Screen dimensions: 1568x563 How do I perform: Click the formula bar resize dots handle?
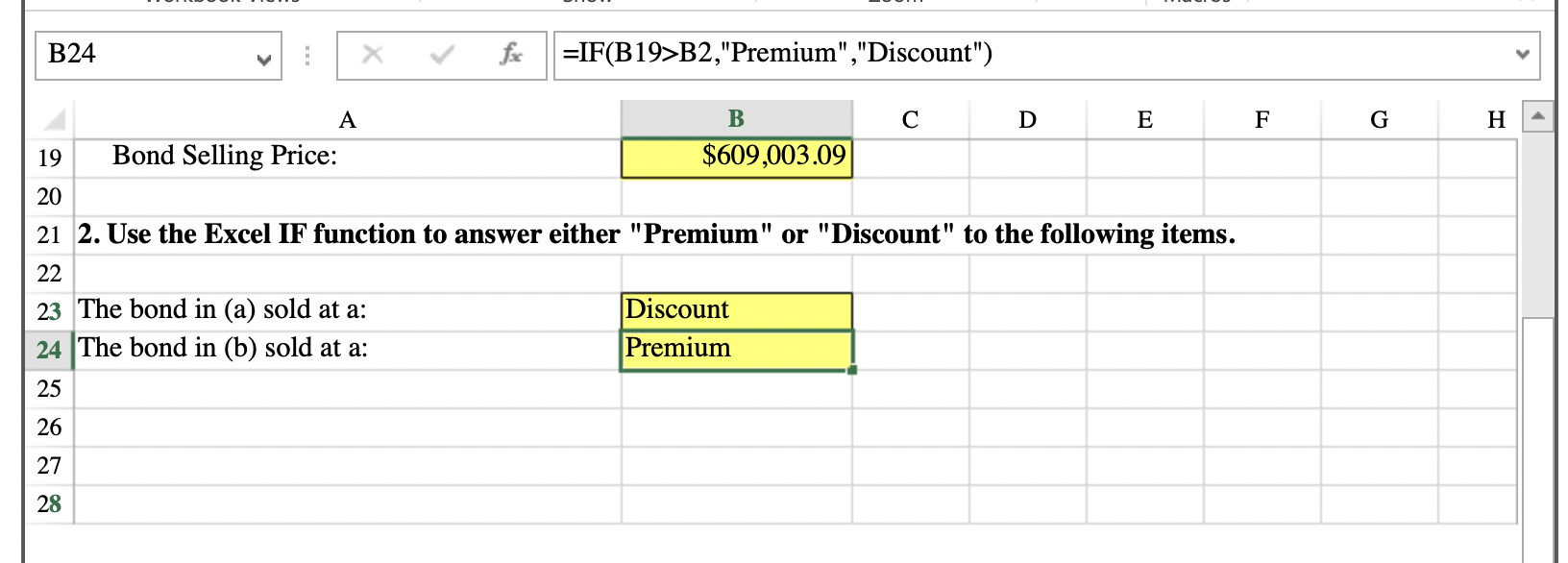tap(307, 56)
